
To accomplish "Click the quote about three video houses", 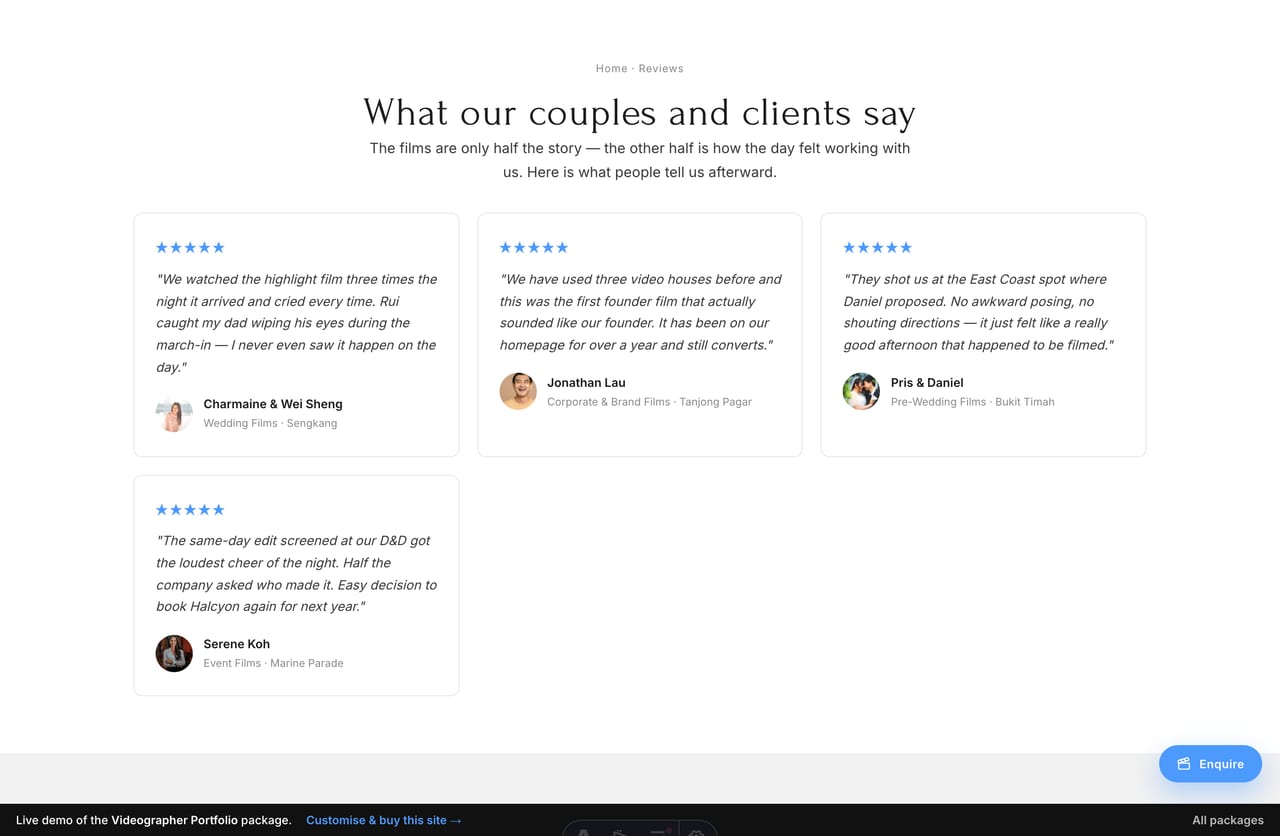I will pyautogui.click(x=640, y=312).
